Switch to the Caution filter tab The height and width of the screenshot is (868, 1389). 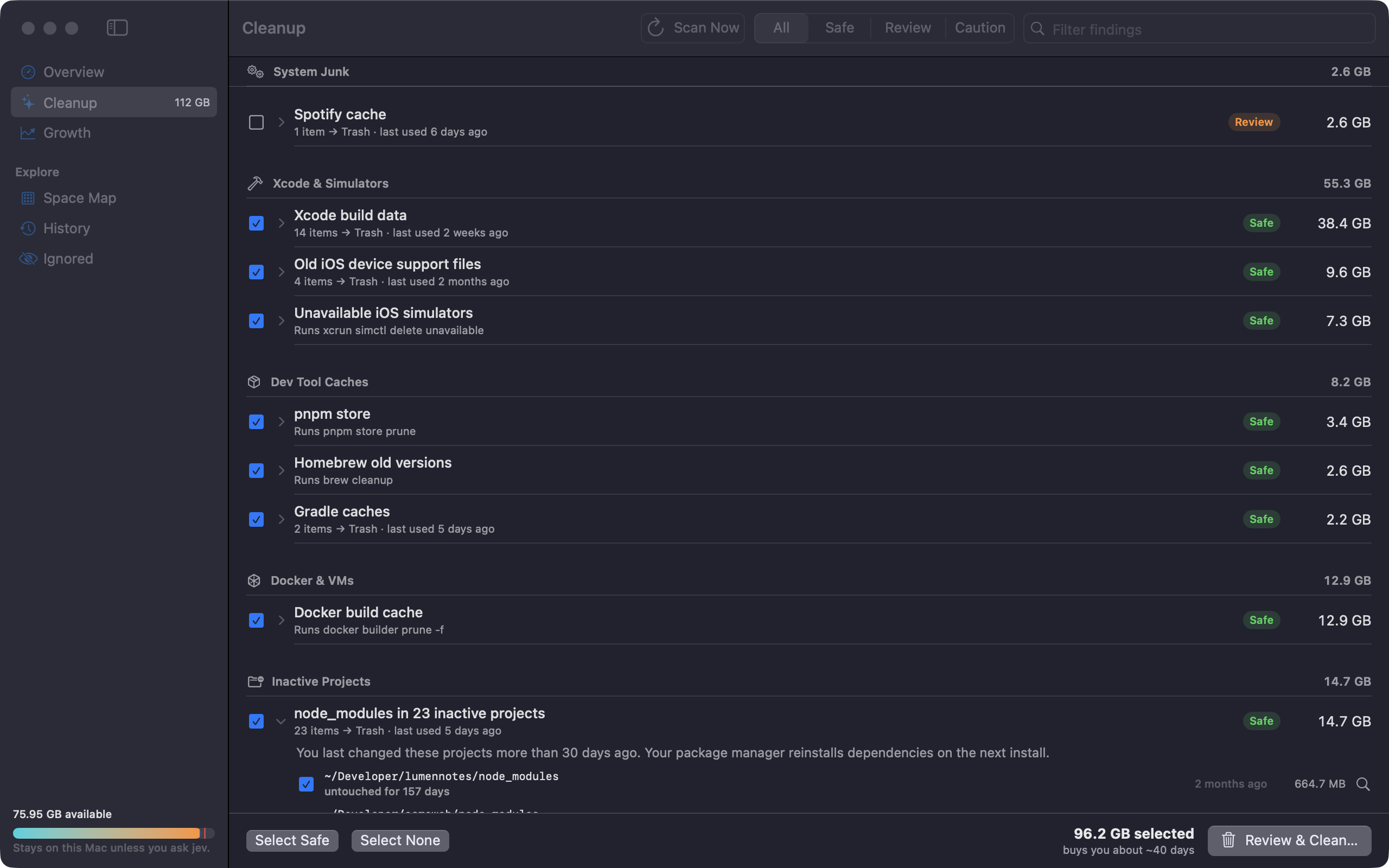(980, 28)
